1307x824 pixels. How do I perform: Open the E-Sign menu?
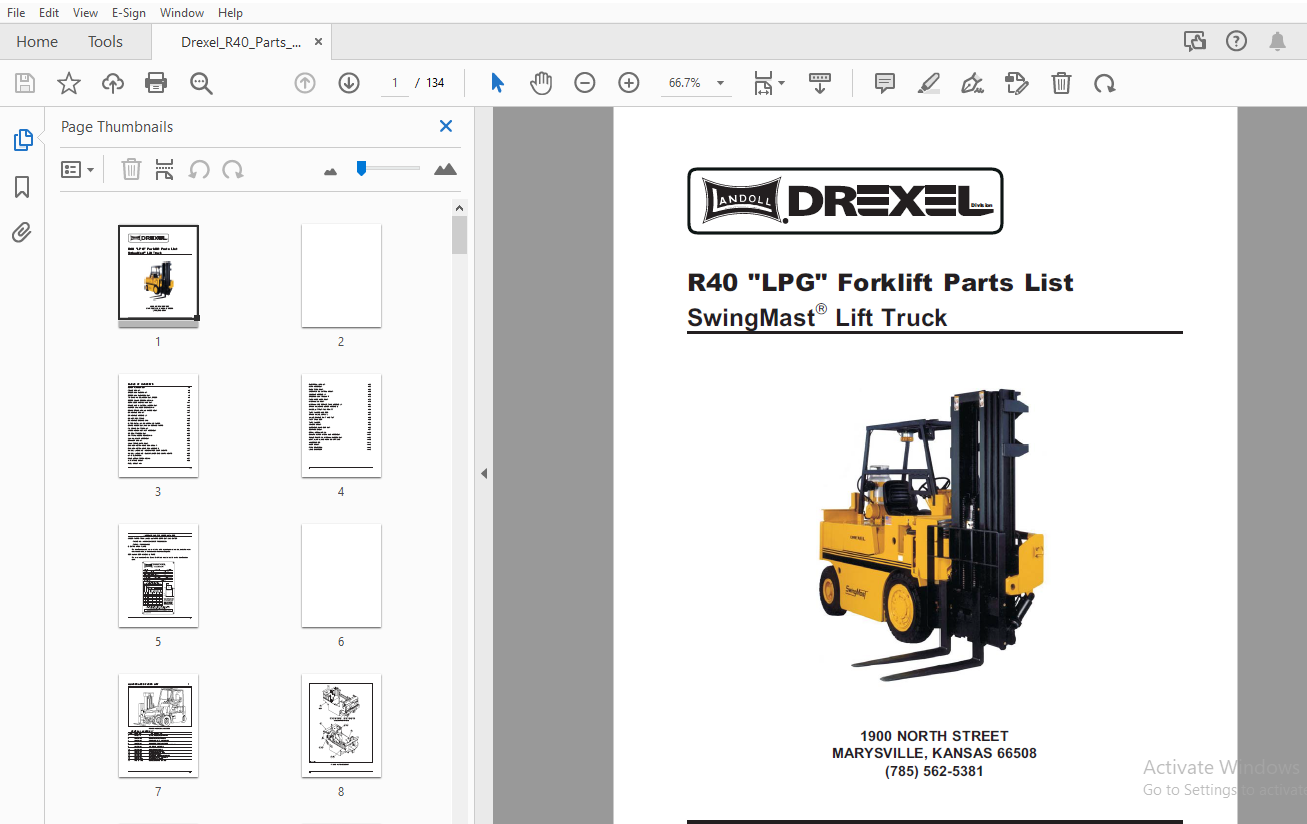(128, 13)
